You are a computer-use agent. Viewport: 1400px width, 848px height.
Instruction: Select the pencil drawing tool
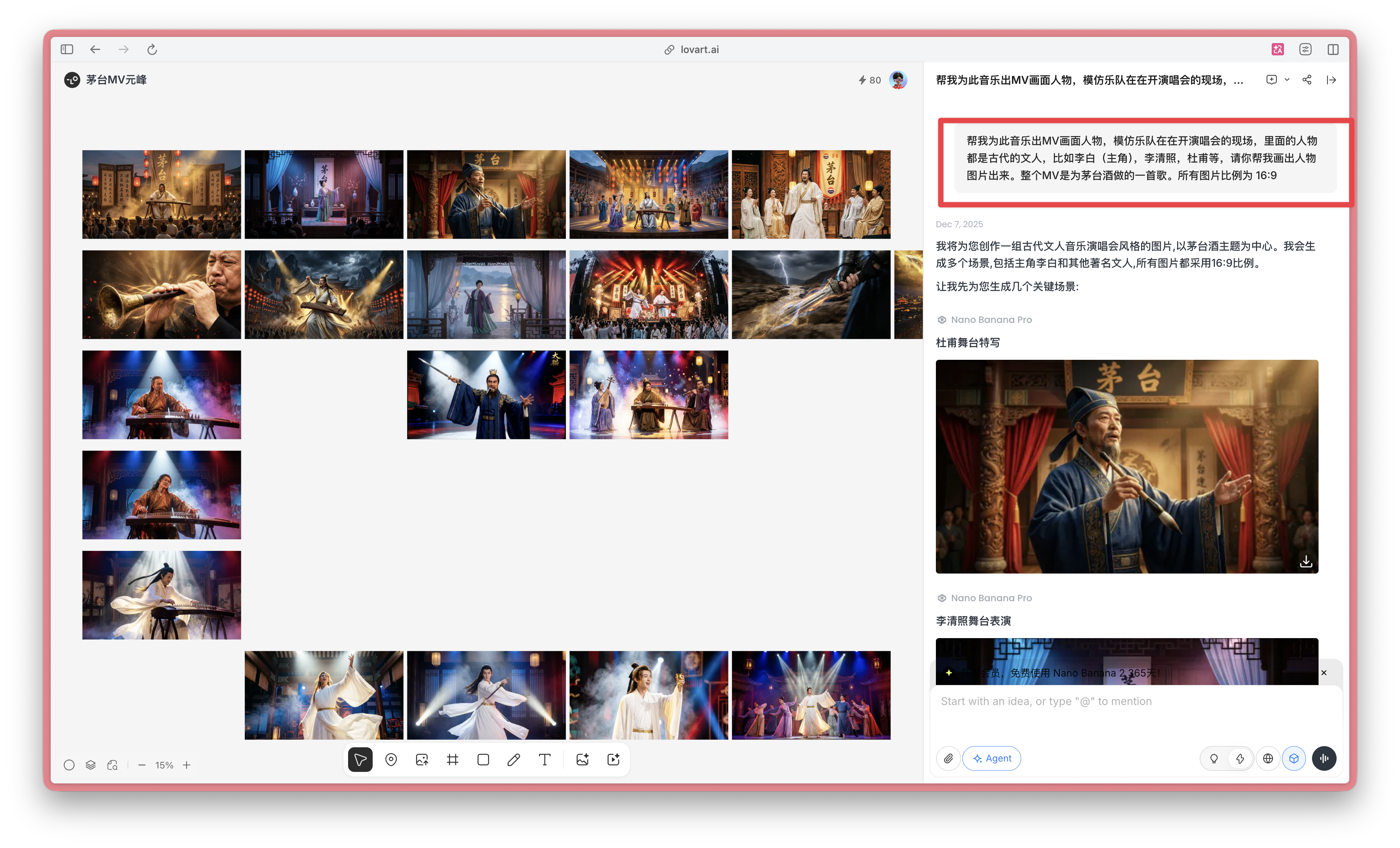pos(514,759)
